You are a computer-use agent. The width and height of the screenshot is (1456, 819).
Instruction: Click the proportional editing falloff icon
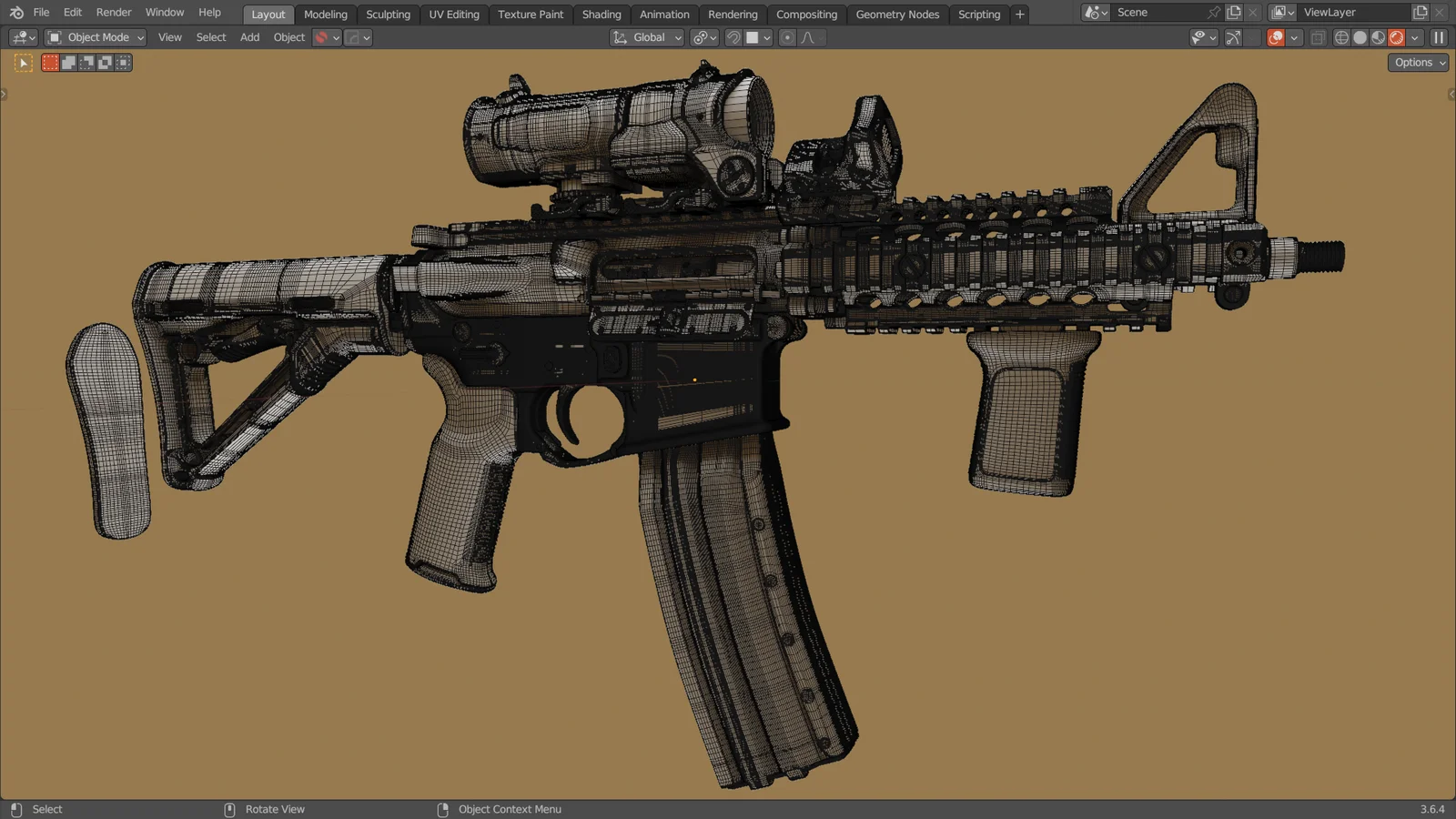tap(806, 37)
